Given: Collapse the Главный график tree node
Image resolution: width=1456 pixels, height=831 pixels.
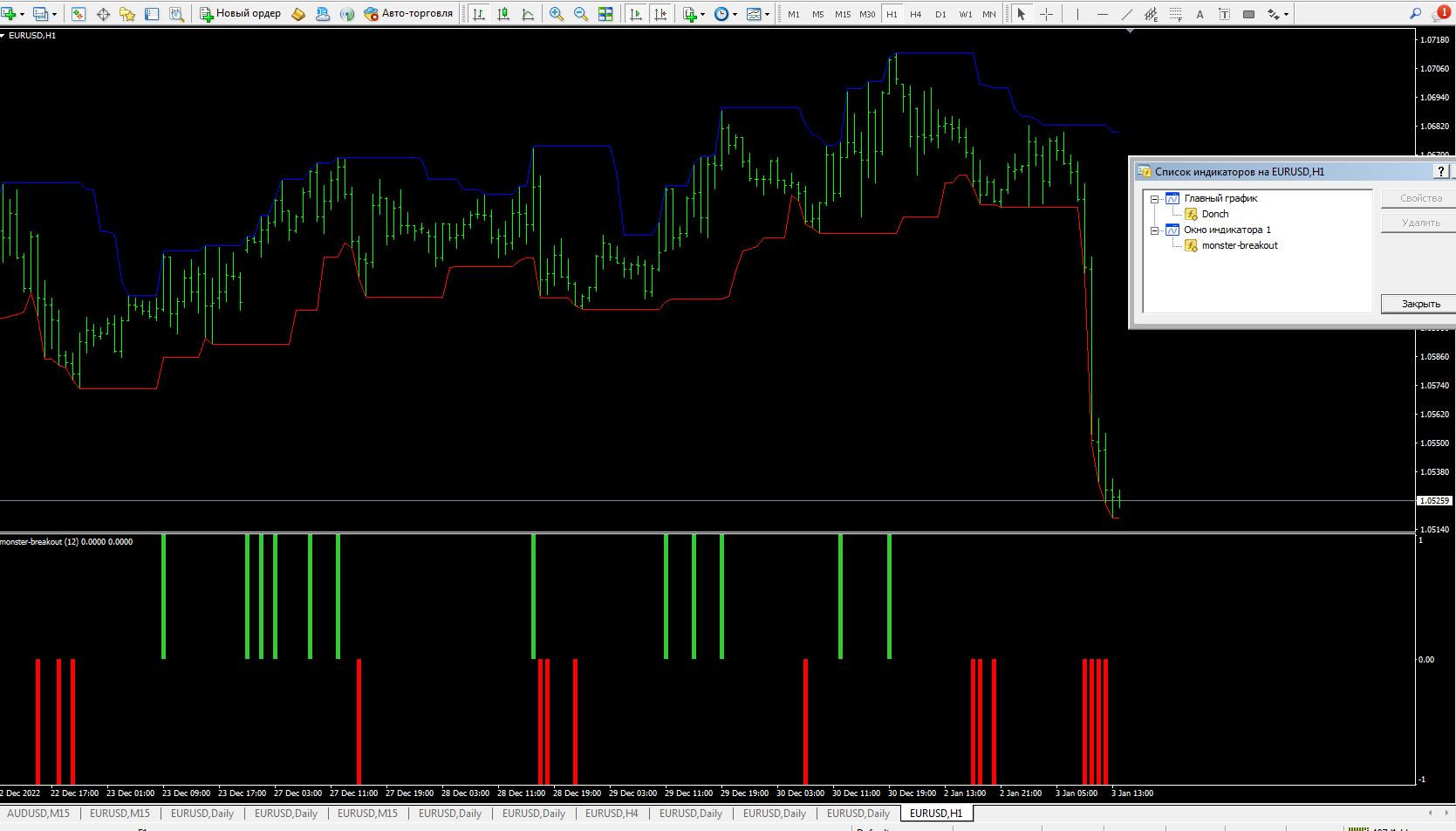Looking at the screenshot, I should pos(1155,199).
